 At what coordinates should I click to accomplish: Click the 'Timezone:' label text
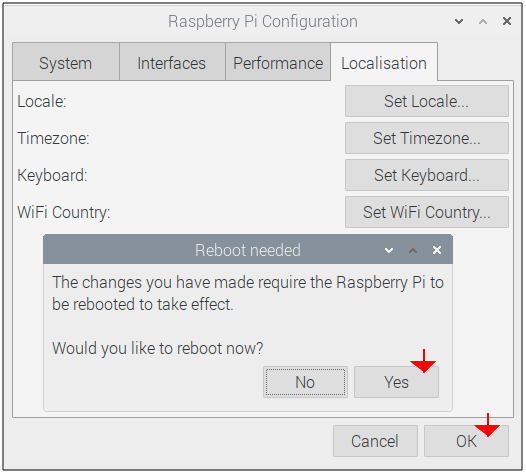point(53,138)
